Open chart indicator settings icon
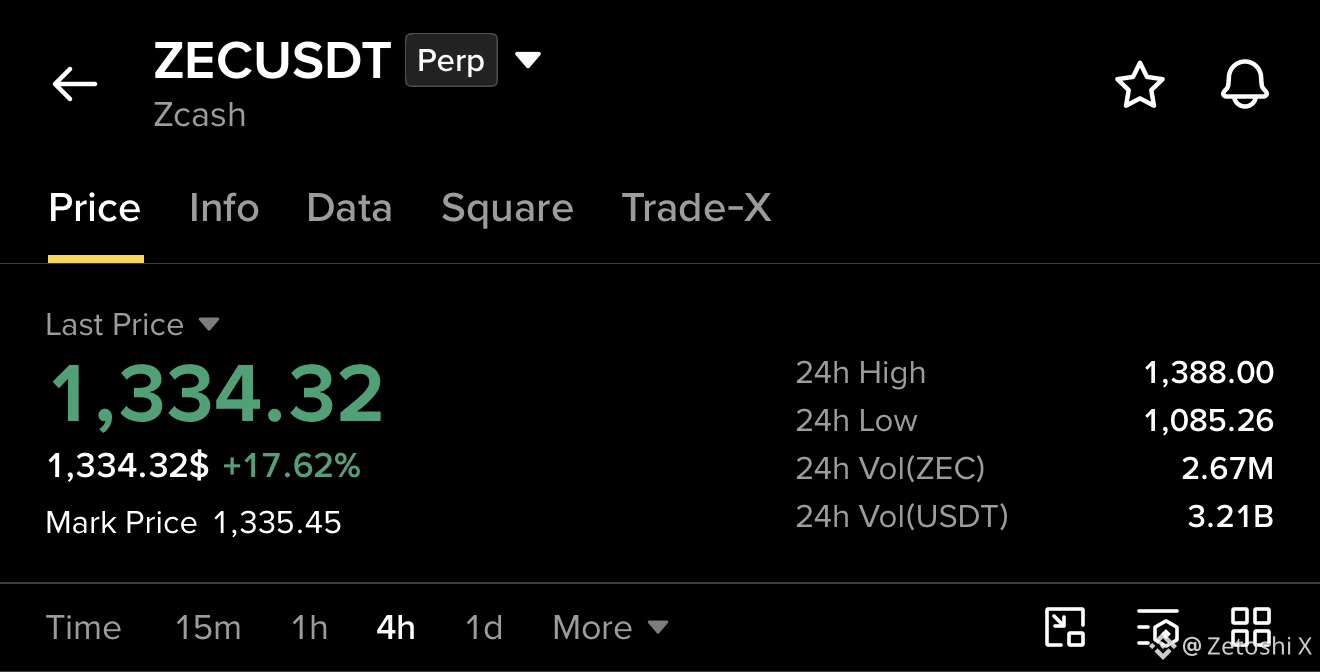Viewport: 1320px width, 672px height. [x=1158, y=629]
